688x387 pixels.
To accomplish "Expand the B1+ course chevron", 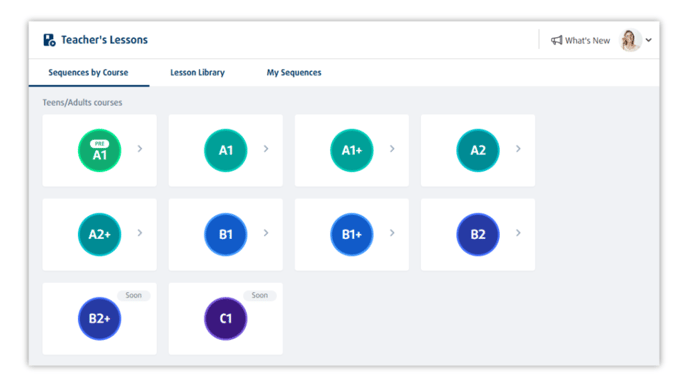I will tap(392, 233).
